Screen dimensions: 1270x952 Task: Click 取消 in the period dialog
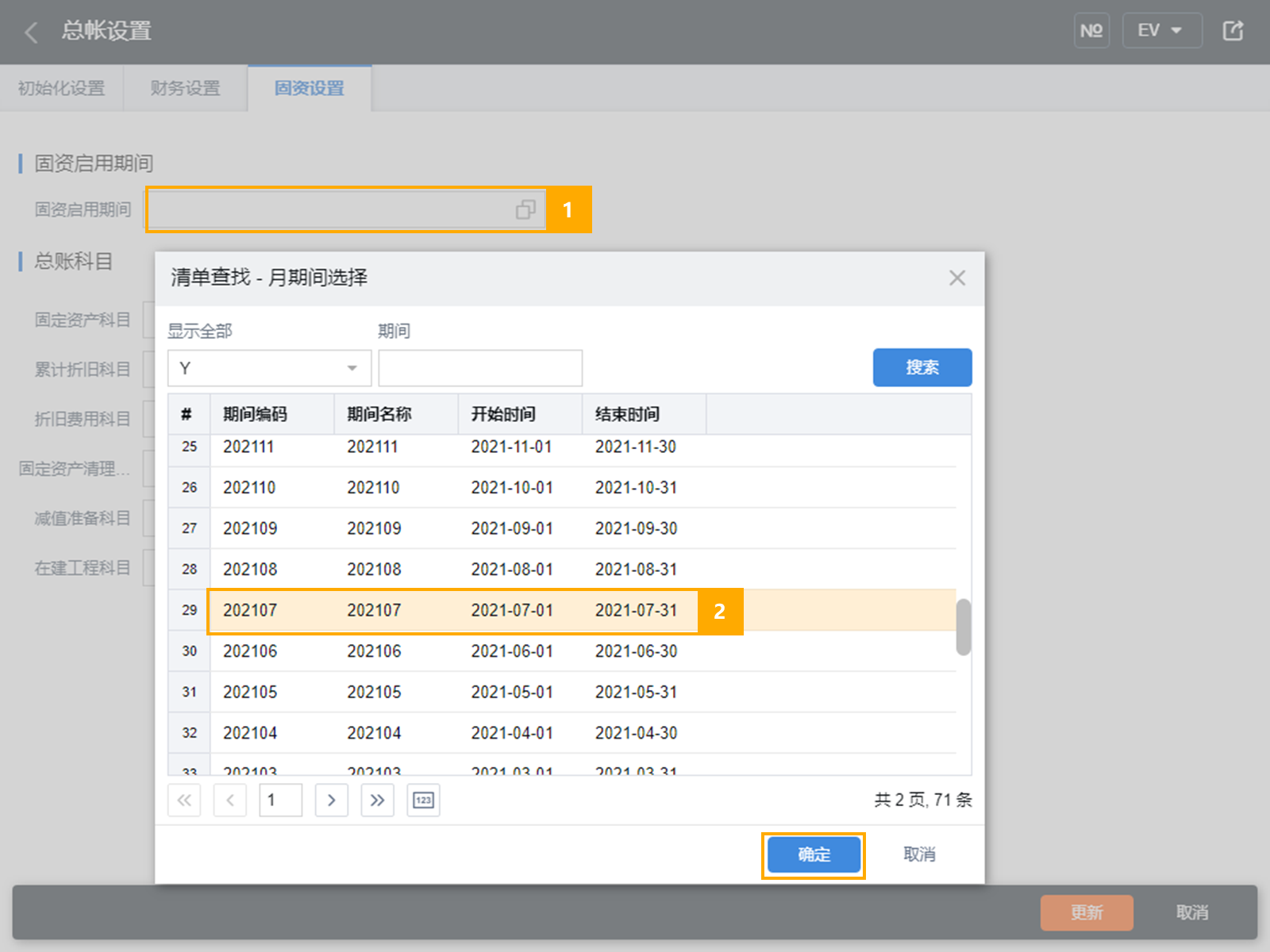(x=920, y=854)
